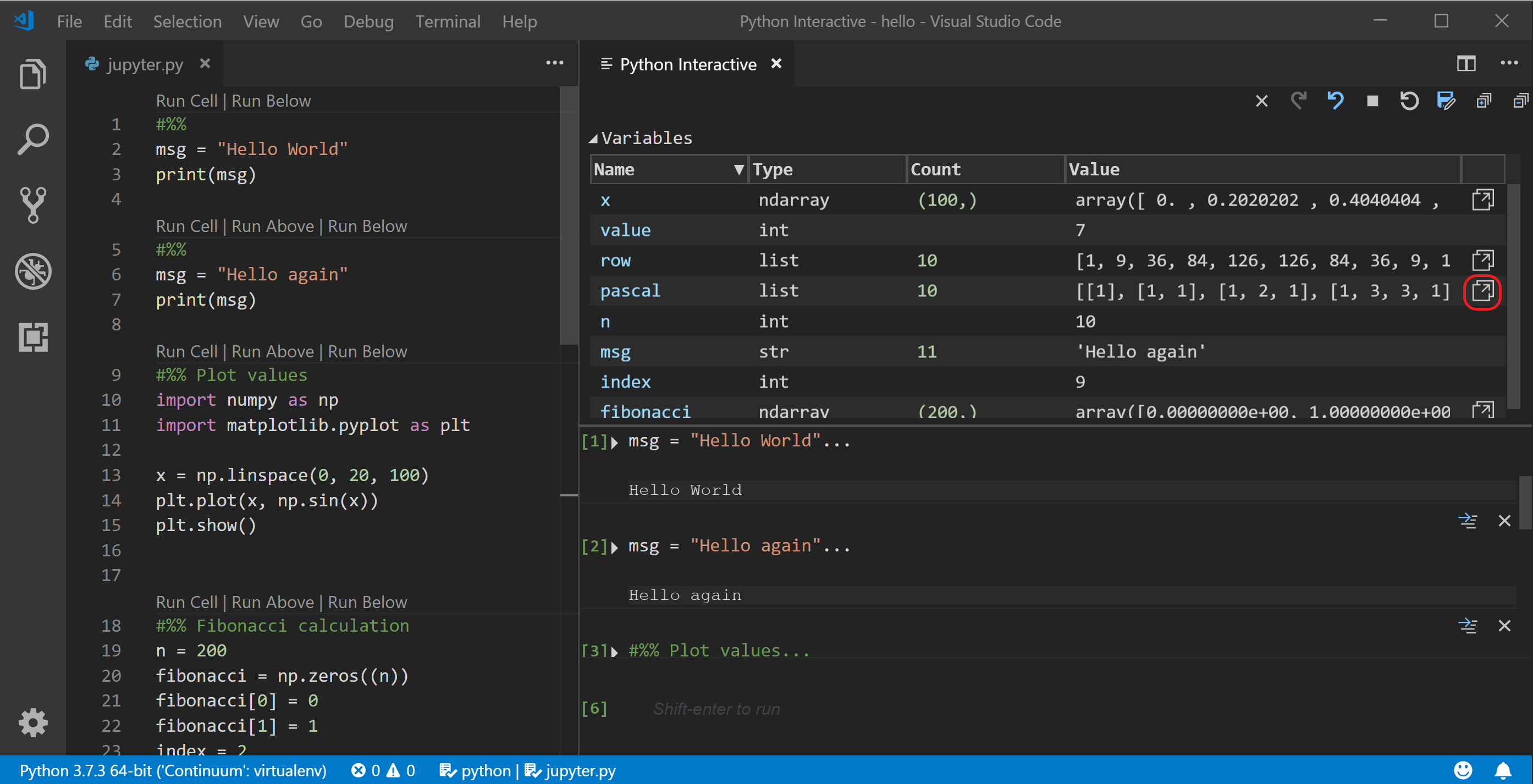
Task: Export session as Jupyter notebook
Action: pyautogui.click(x=1446, y=101)
